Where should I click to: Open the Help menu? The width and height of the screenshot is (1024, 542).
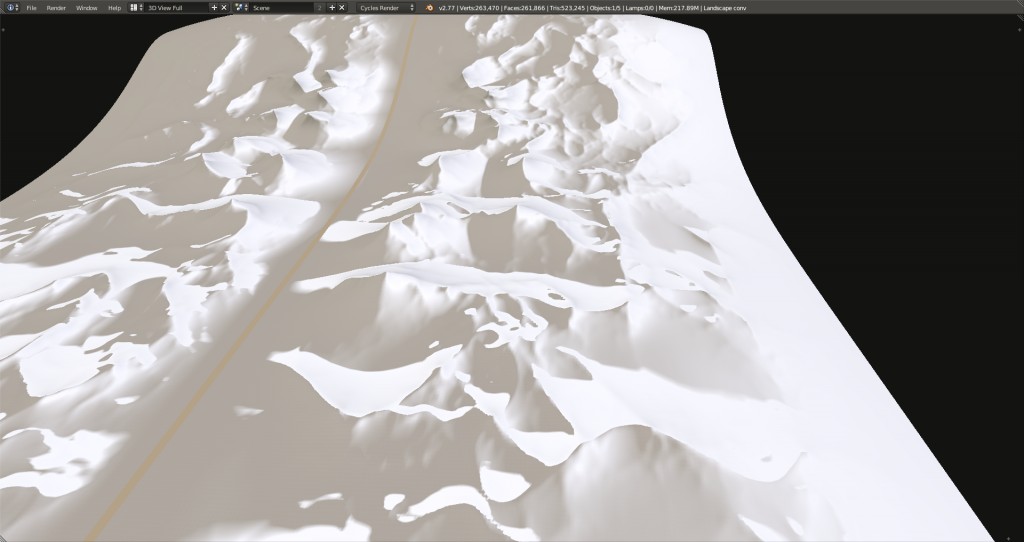[114, 7]
